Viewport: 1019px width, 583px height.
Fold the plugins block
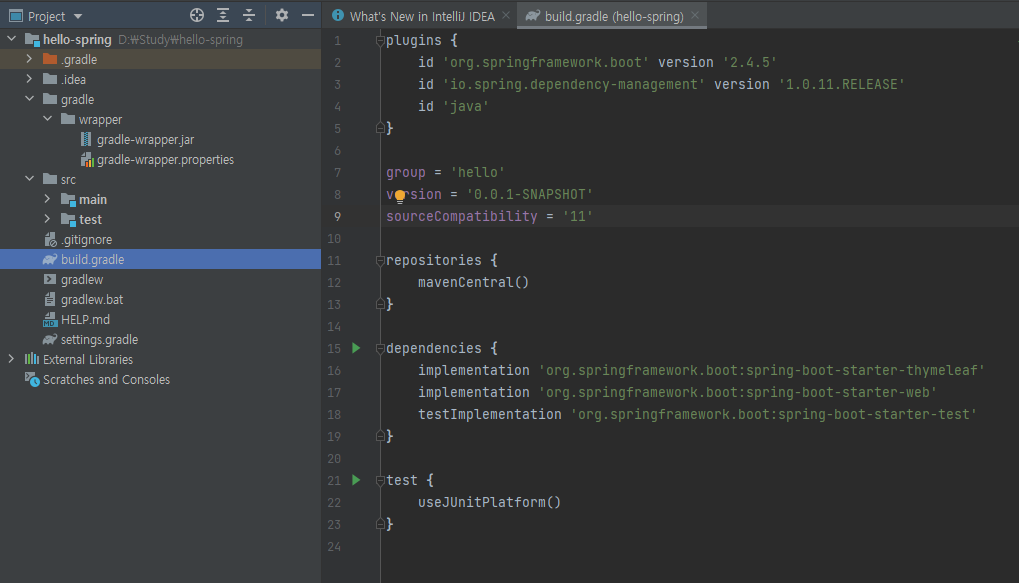[x=380, y=40]
